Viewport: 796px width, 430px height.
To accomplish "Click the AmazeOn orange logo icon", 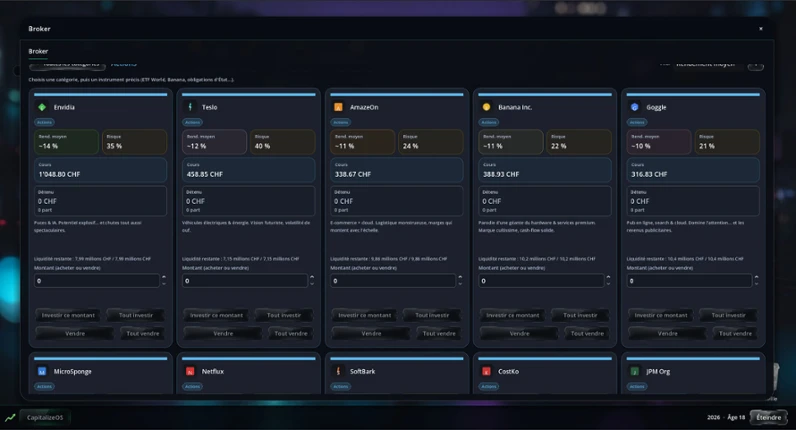I will [338, 107].
